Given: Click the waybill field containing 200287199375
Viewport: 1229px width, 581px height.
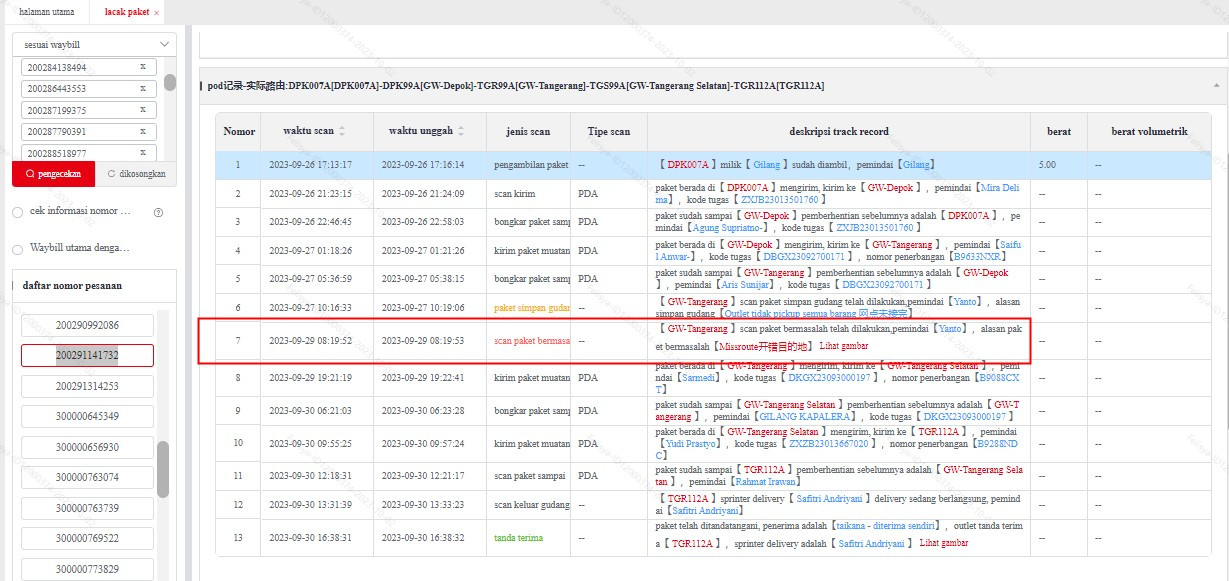Looking at the screenshot, I should tap(89, 110).
